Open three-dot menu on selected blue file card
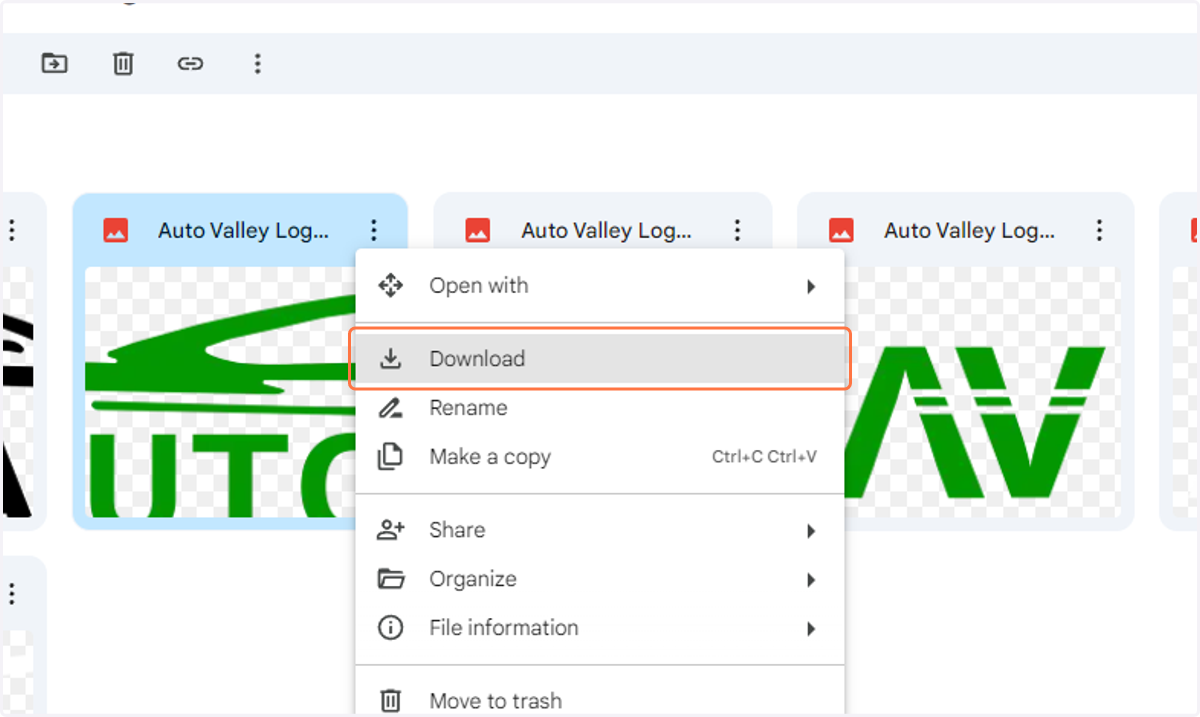The height and width of the screenshot is (717, 1200). [x=374, y=231]
